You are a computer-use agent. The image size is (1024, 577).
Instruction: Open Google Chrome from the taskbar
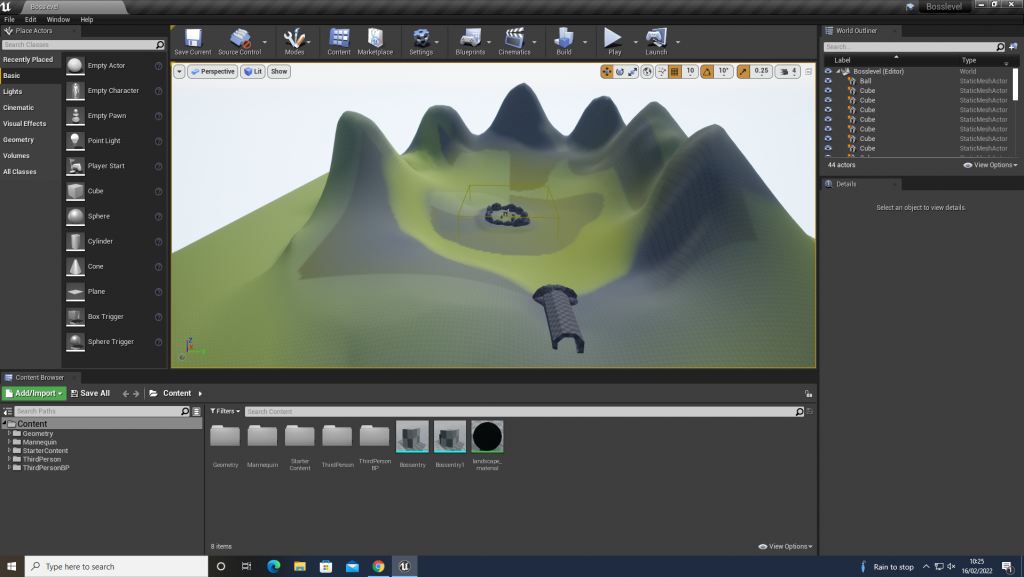pyautogui.click(x=378, y=567)
